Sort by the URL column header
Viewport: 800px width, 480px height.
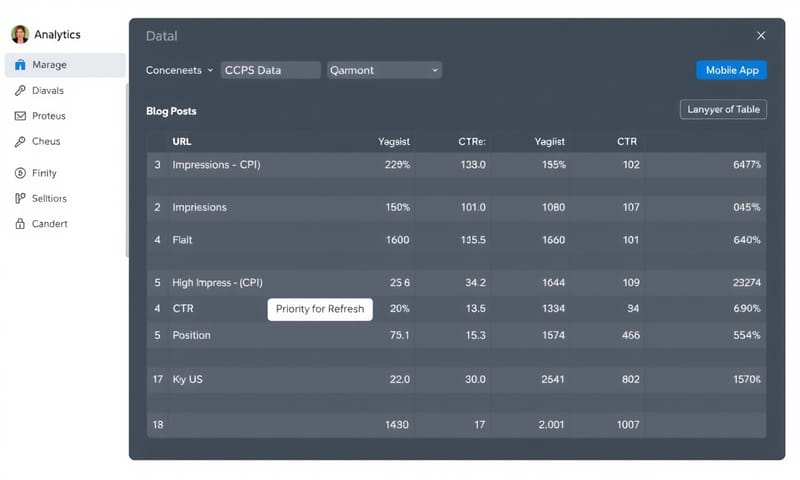click(182, 142)
